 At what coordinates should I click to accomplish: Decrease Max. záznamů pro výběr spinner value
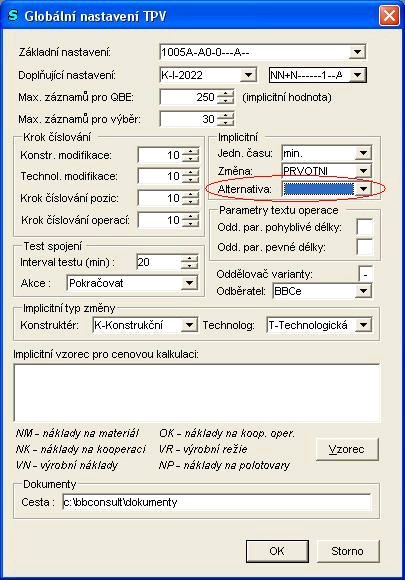point(226,122)
